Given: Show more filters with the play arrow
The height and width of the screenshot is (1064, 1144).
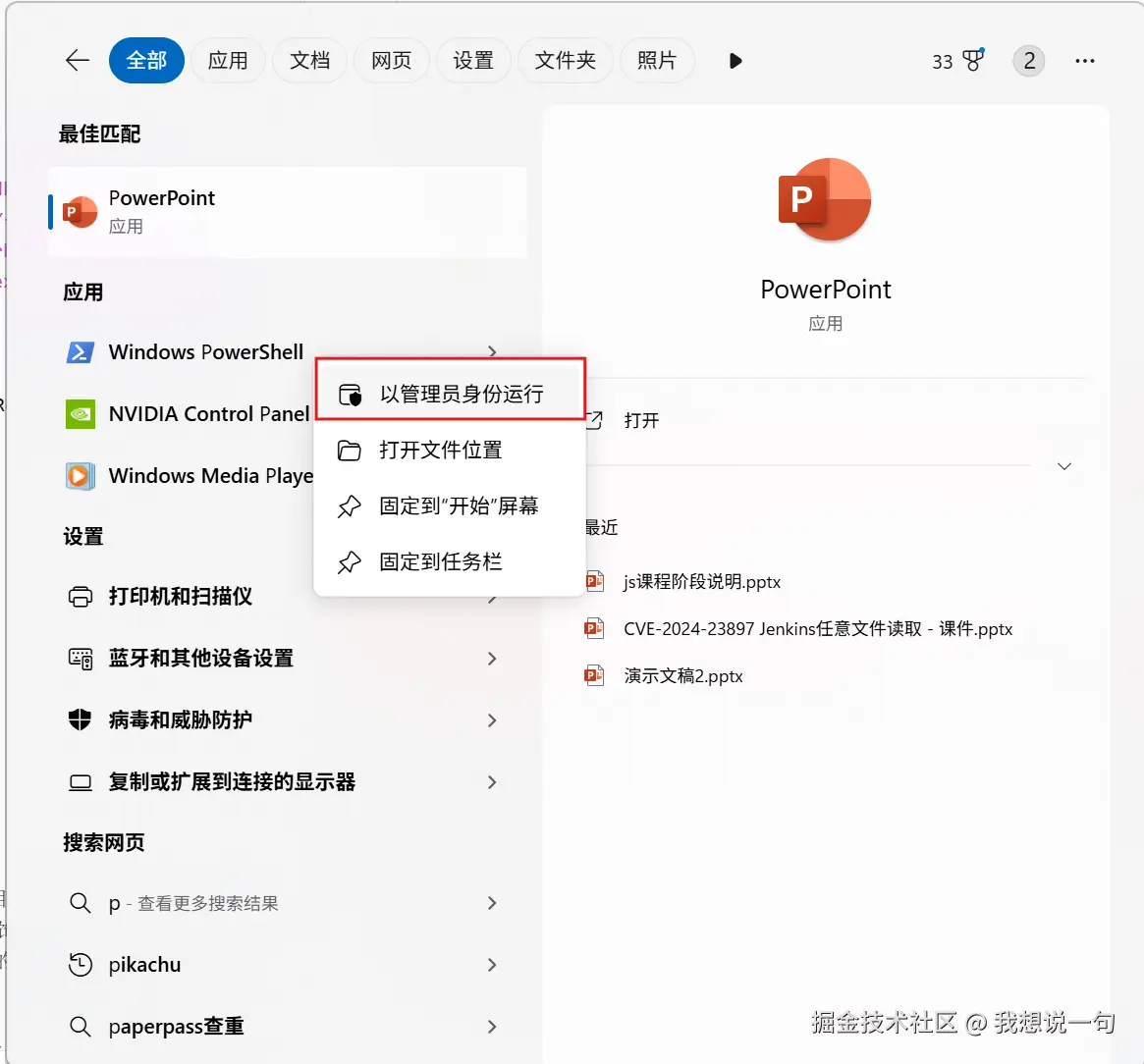Looking at the screenshot, I should [x=735, y=61].
